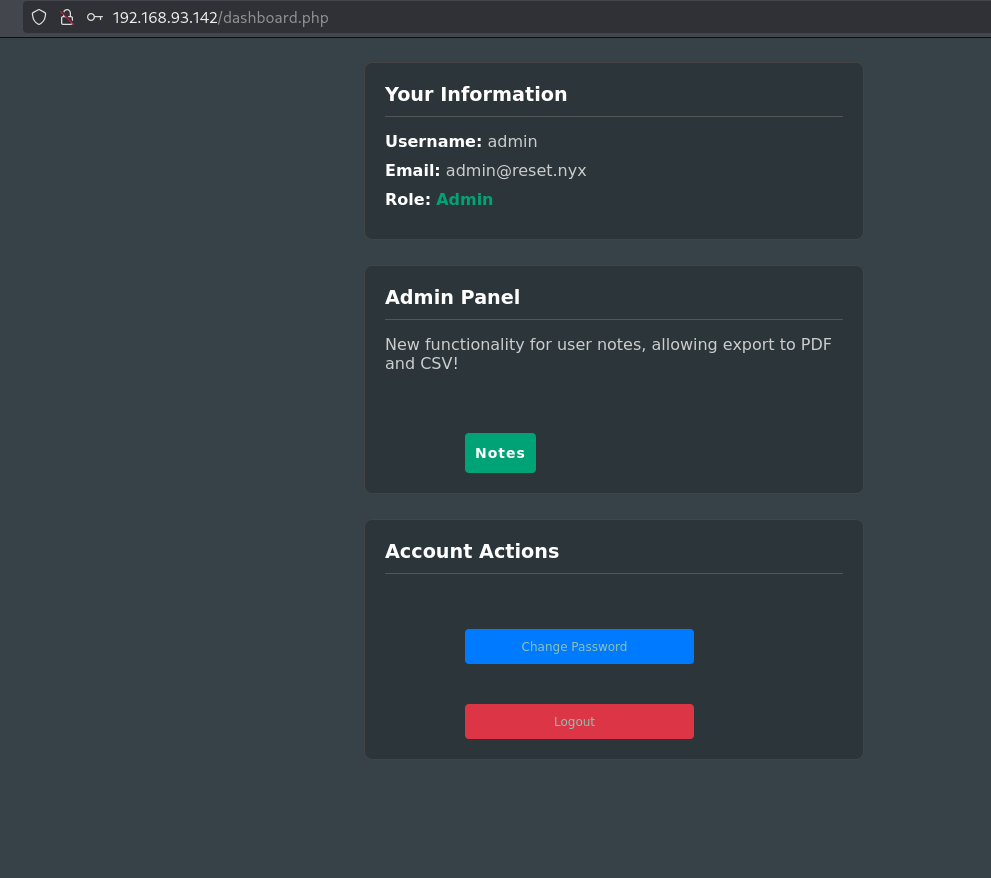Click the Account Actions heading
This screenshot has width=991, height=878.
point(472,551)
